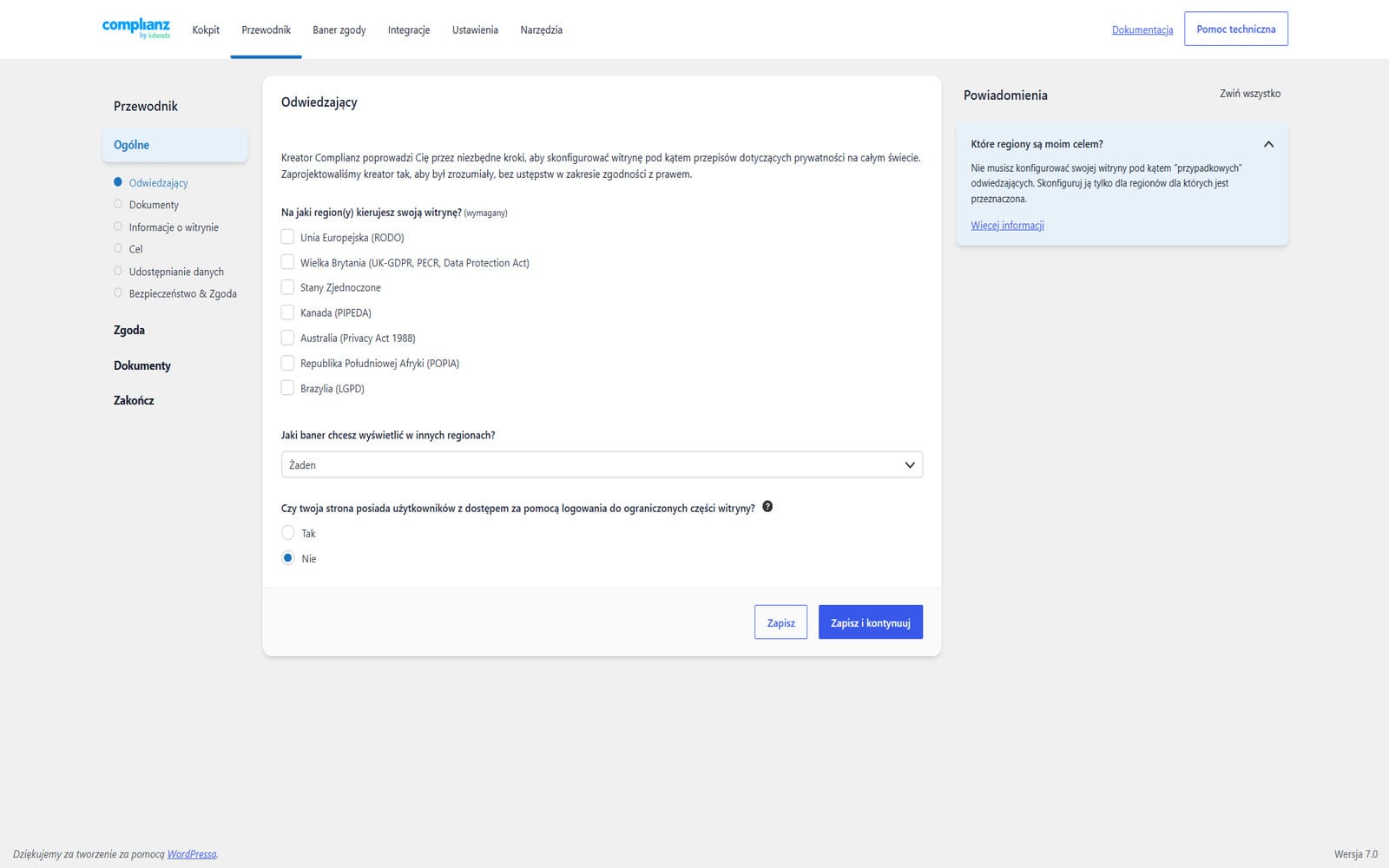Open the Ustawienia tab
Viewport: 1389px width, 868px height.
pos(475,30)
